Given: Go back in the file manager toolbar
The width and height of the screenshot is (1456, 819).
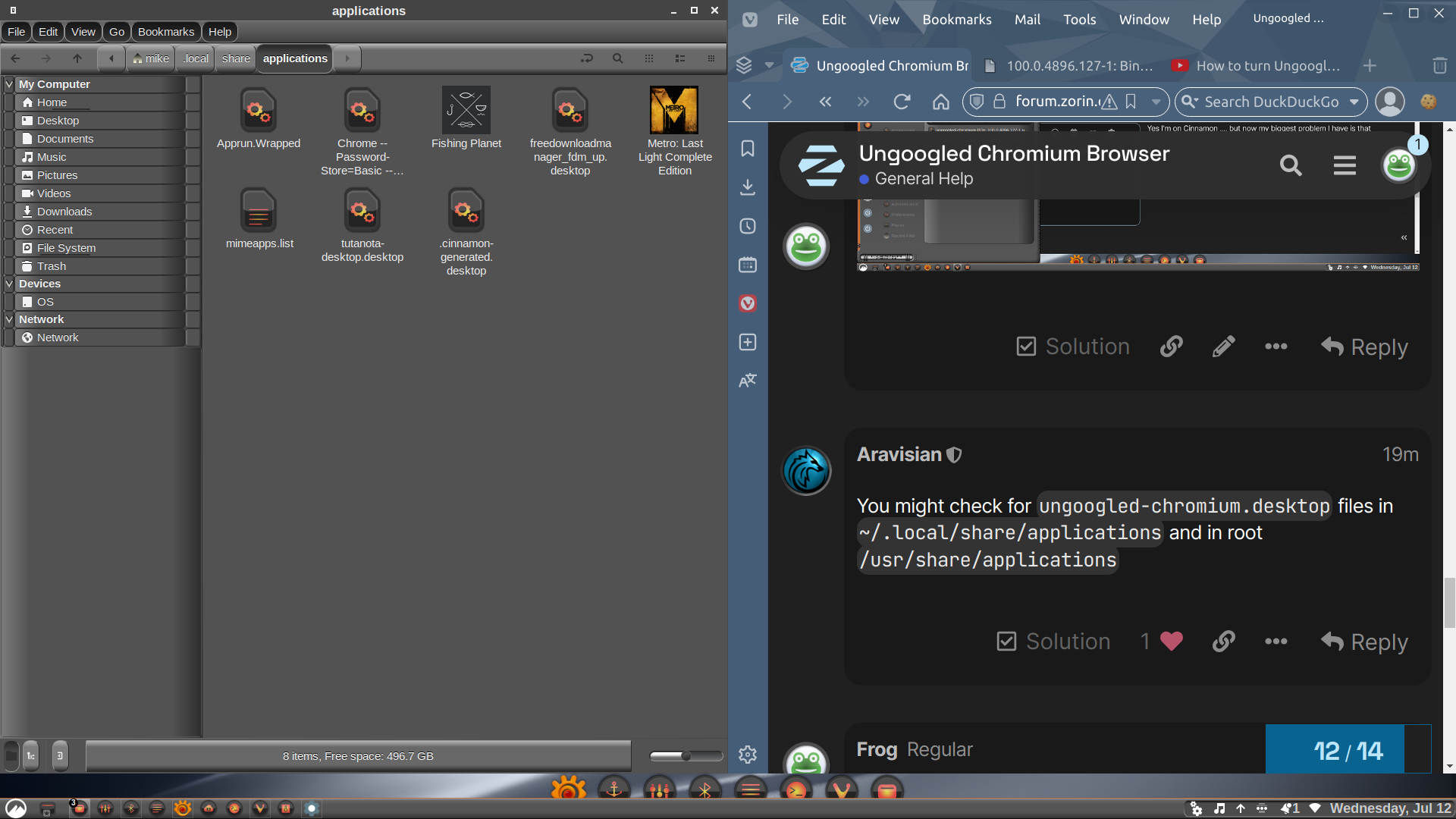Looking at the screenshot, I should [x=15, y=58].
